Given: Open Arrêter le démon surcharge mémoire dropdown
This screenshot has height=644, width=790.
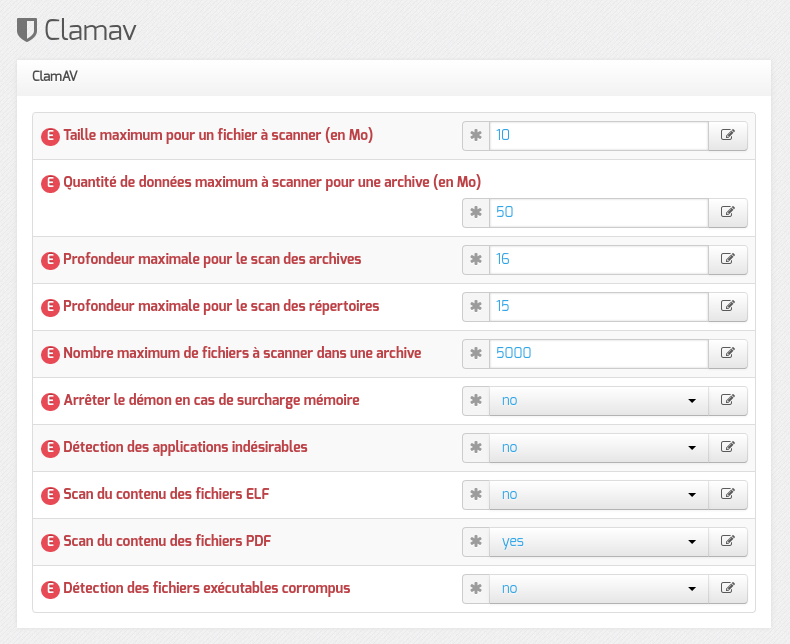Looking at the screenshot, I should [x=599, y=401].
